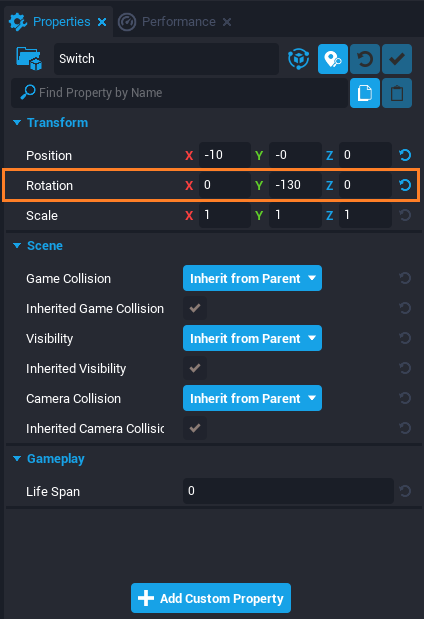Screen dimensions: 424x619
Task: Toggle the map pin locate icon
Action: pyautogui.click(x=333, y=59)
